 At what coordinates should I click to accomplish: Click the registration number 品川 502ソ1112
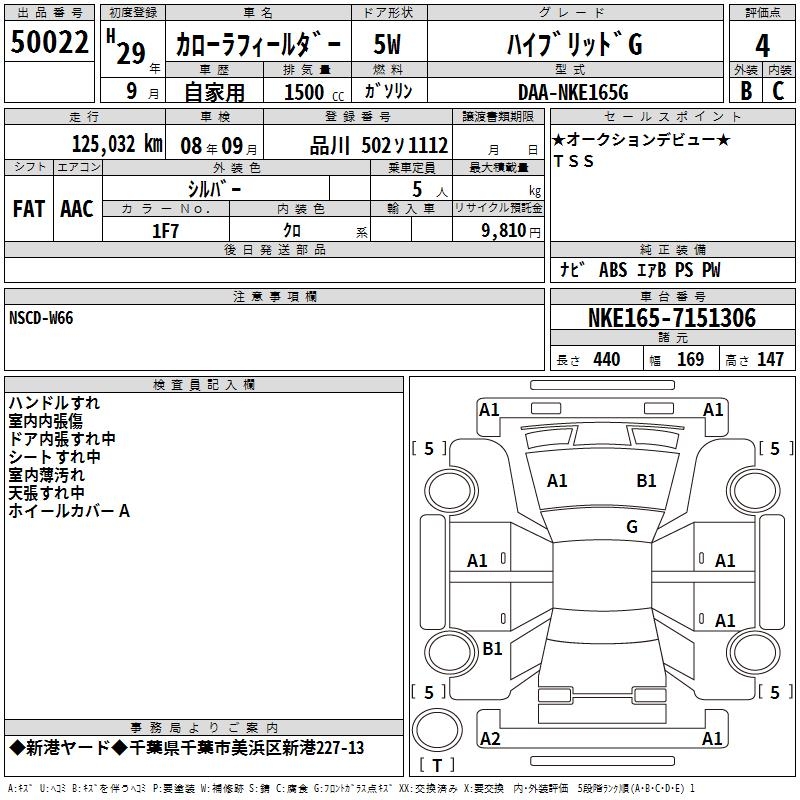click(379, 146)
